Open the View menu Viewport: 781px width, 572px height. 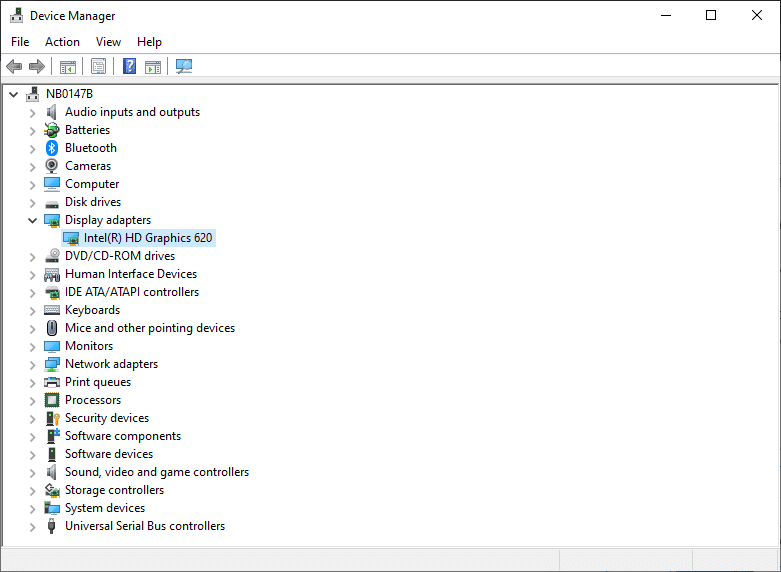click(108, 42)
